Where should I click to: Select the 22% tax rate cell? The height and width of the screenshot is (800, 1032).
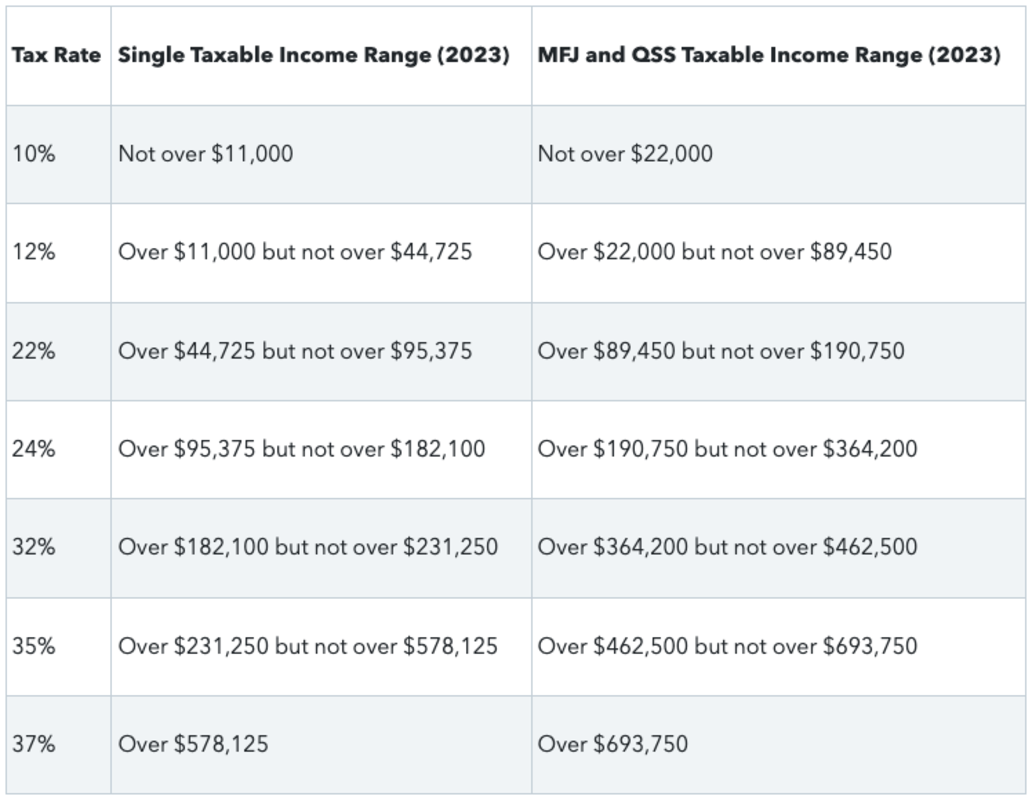click(x=34, y=351)
